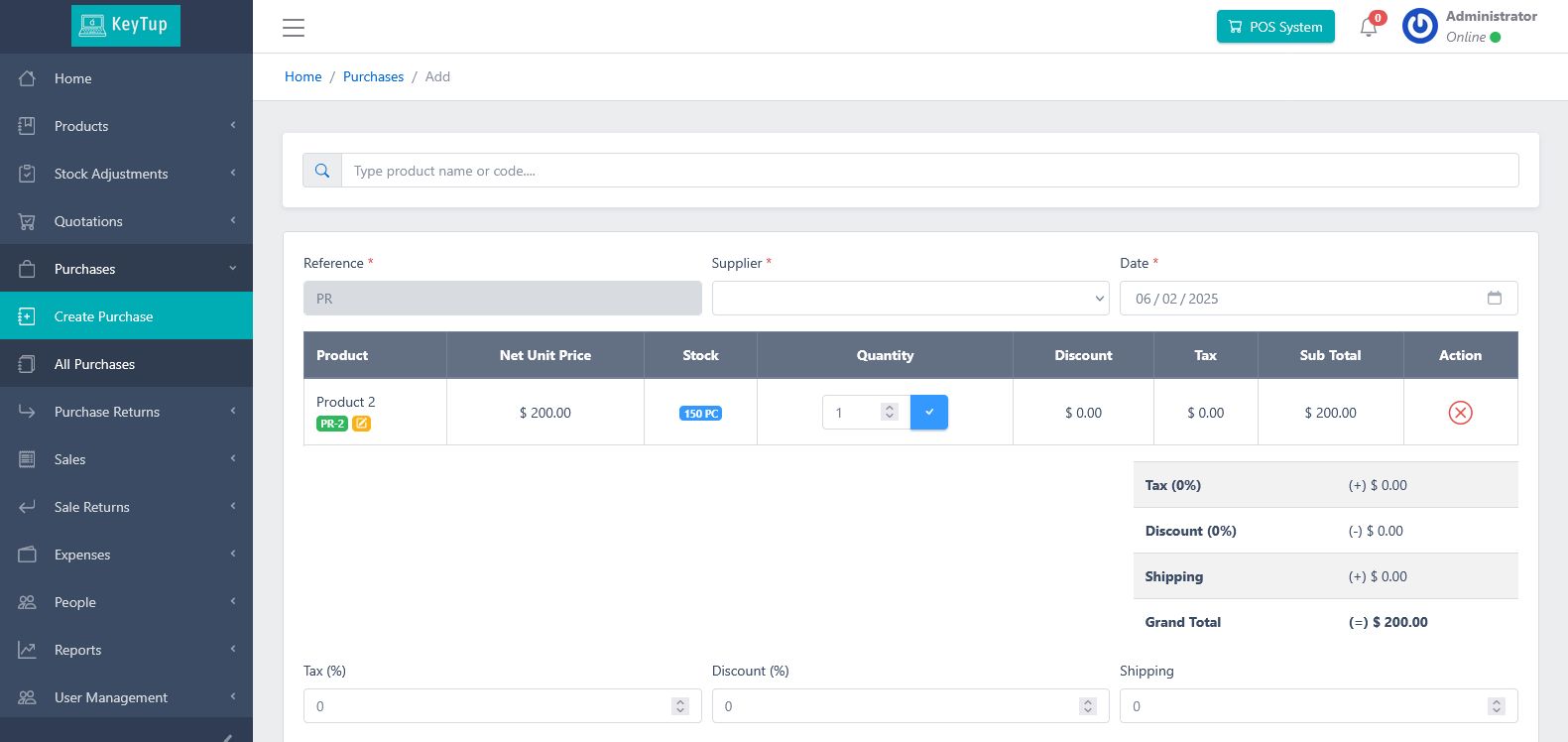Screen dimensions: 1568x742
Task: Click the KeyTup logo
Action: (x=126, y=25)
